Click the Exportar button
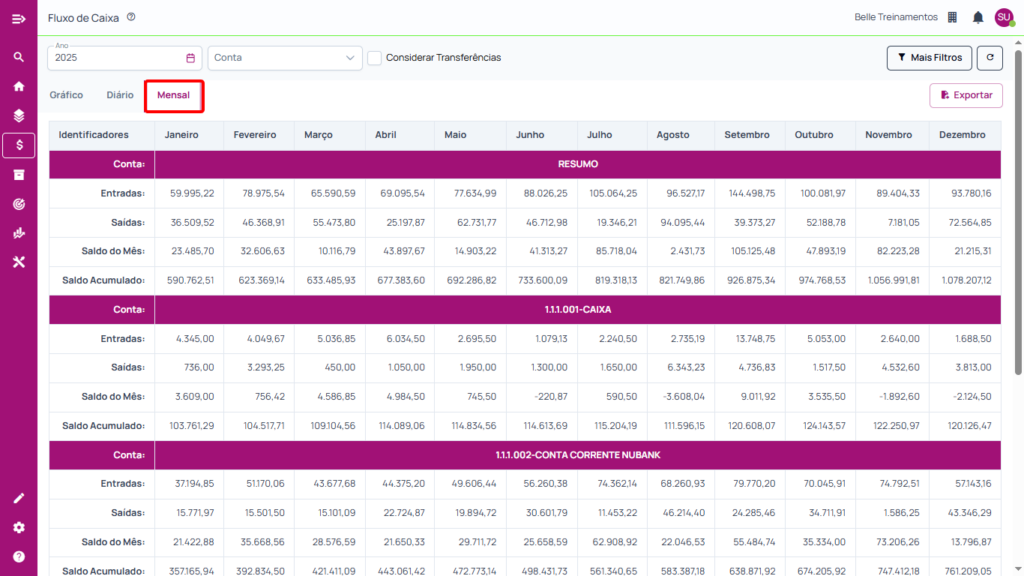 click(966, 95)
